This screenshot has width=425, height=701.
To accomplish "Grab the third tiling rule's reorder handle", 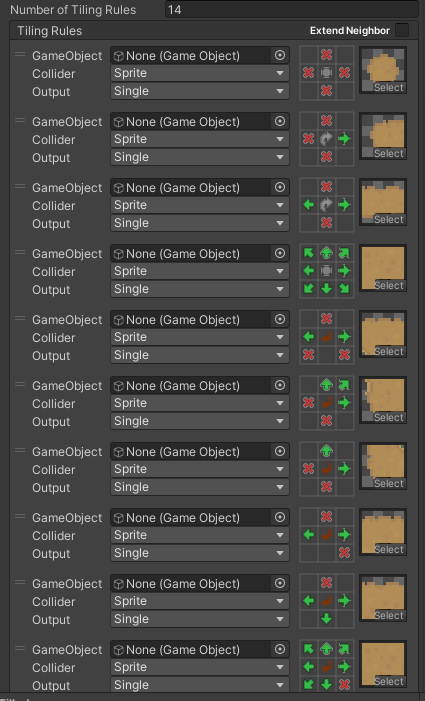I will [x=20, y=186].
